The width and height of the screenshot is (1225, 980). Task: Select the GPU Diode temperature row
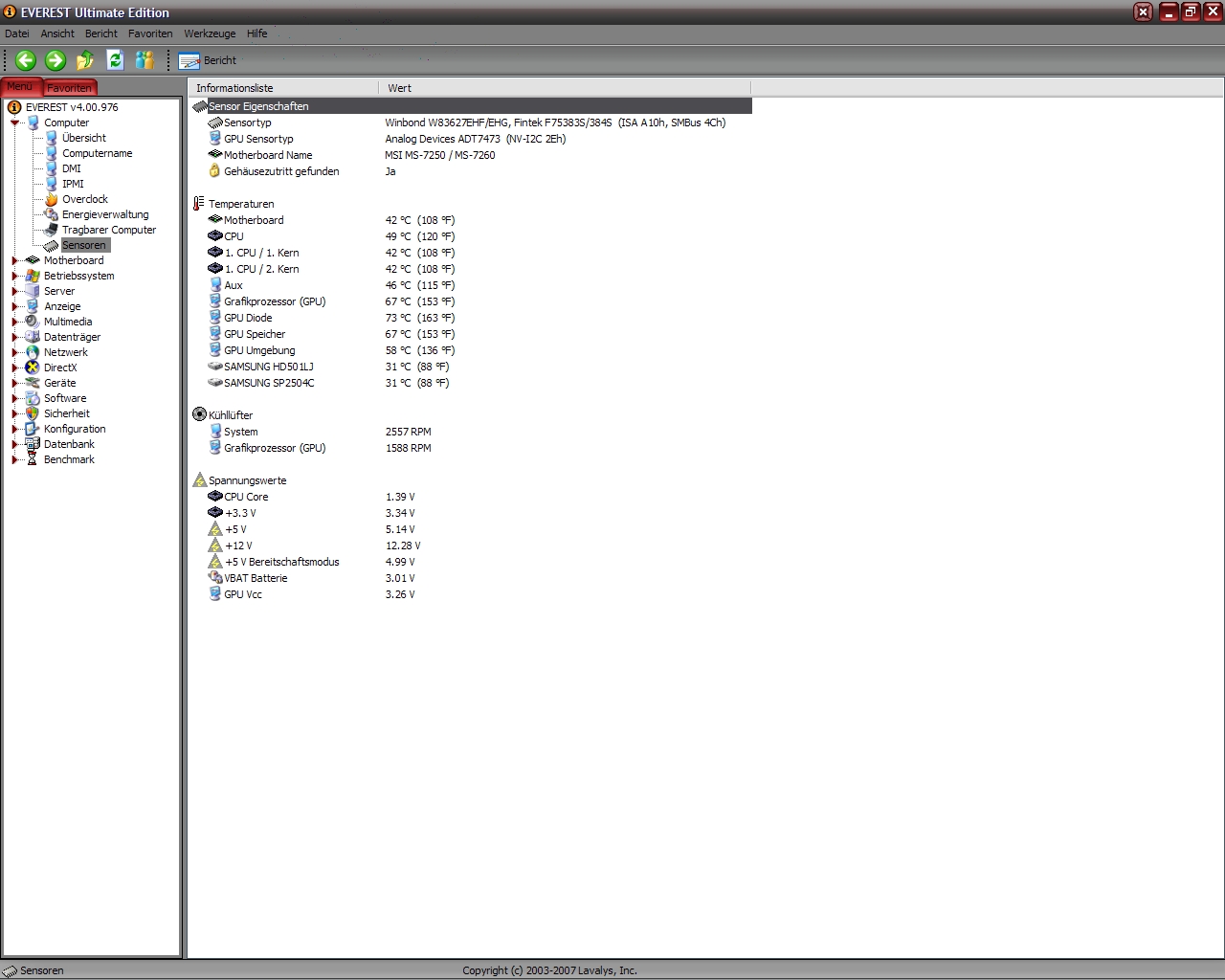pos(472,318)
